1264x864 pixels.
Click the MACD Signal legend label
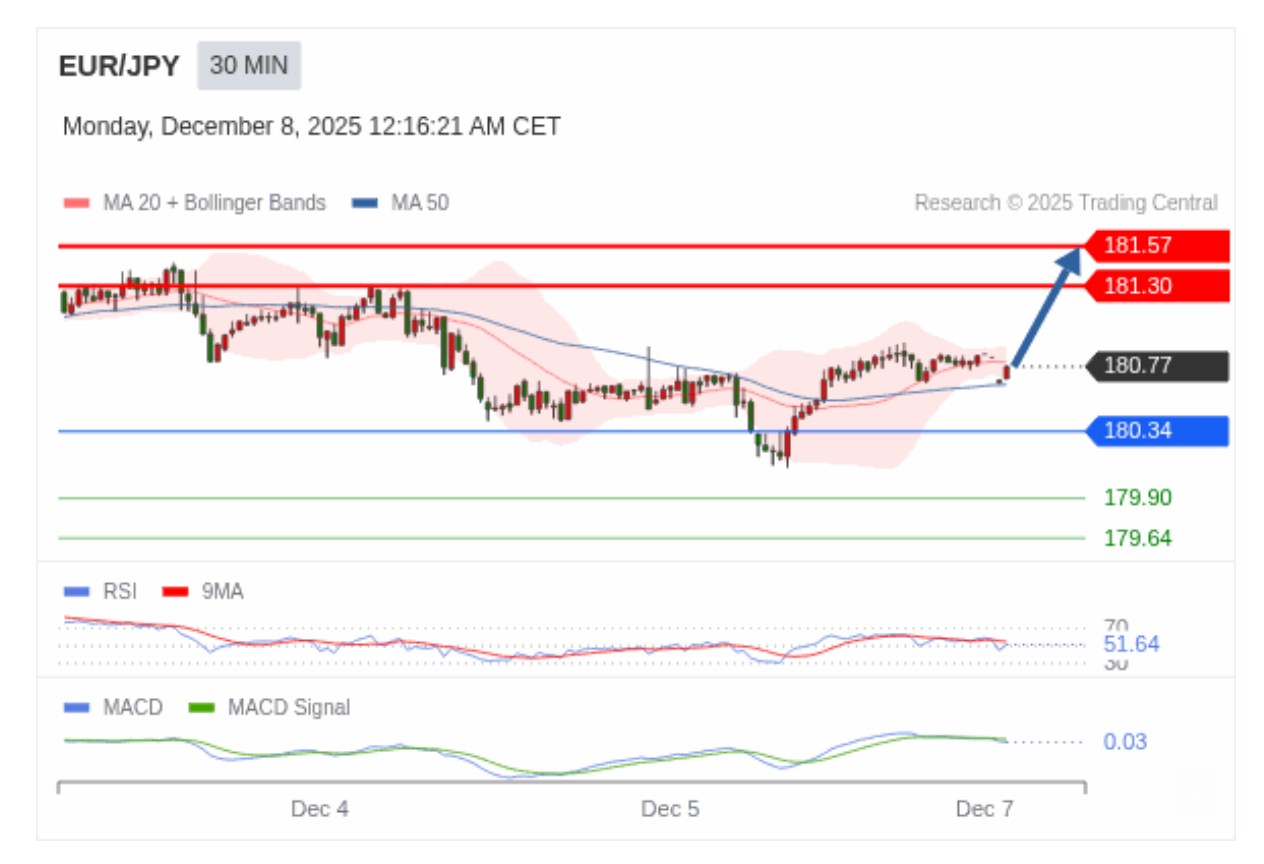(288, 708)
